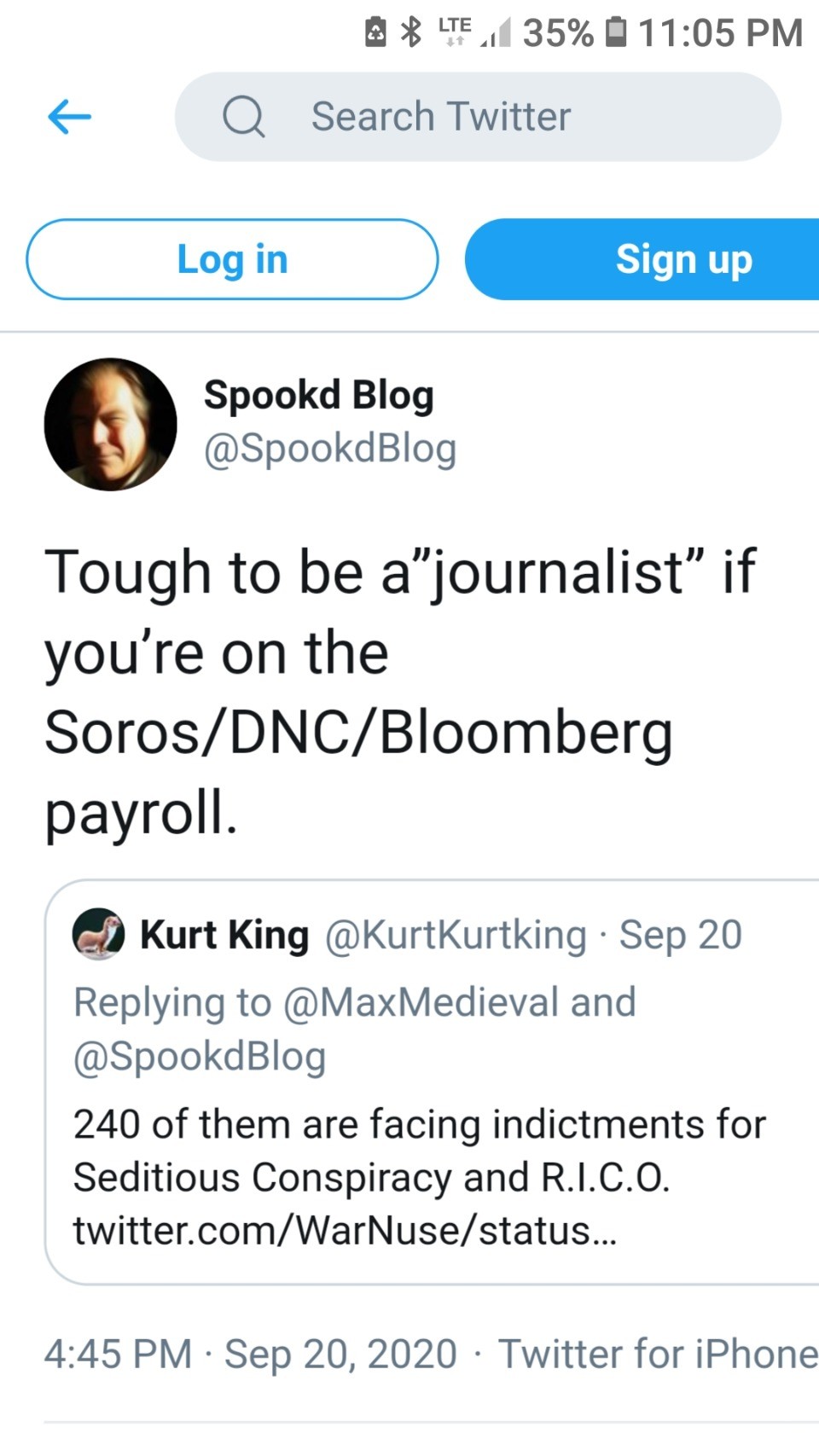Tap the search magnifier icon
Screen dimensions: 819x1456
click(244, 117)
